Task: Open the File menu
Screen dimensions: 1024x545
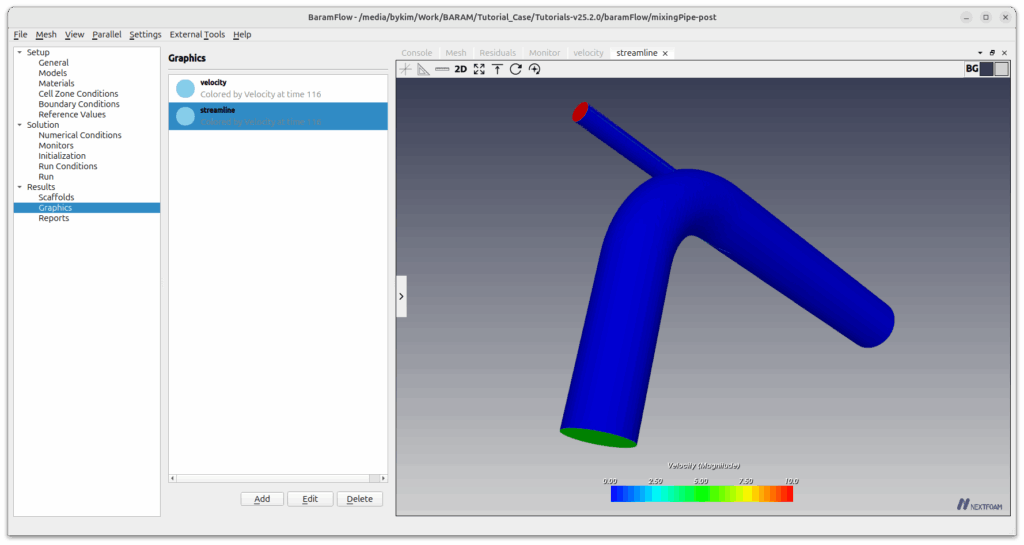Action: tap(20, 35)
